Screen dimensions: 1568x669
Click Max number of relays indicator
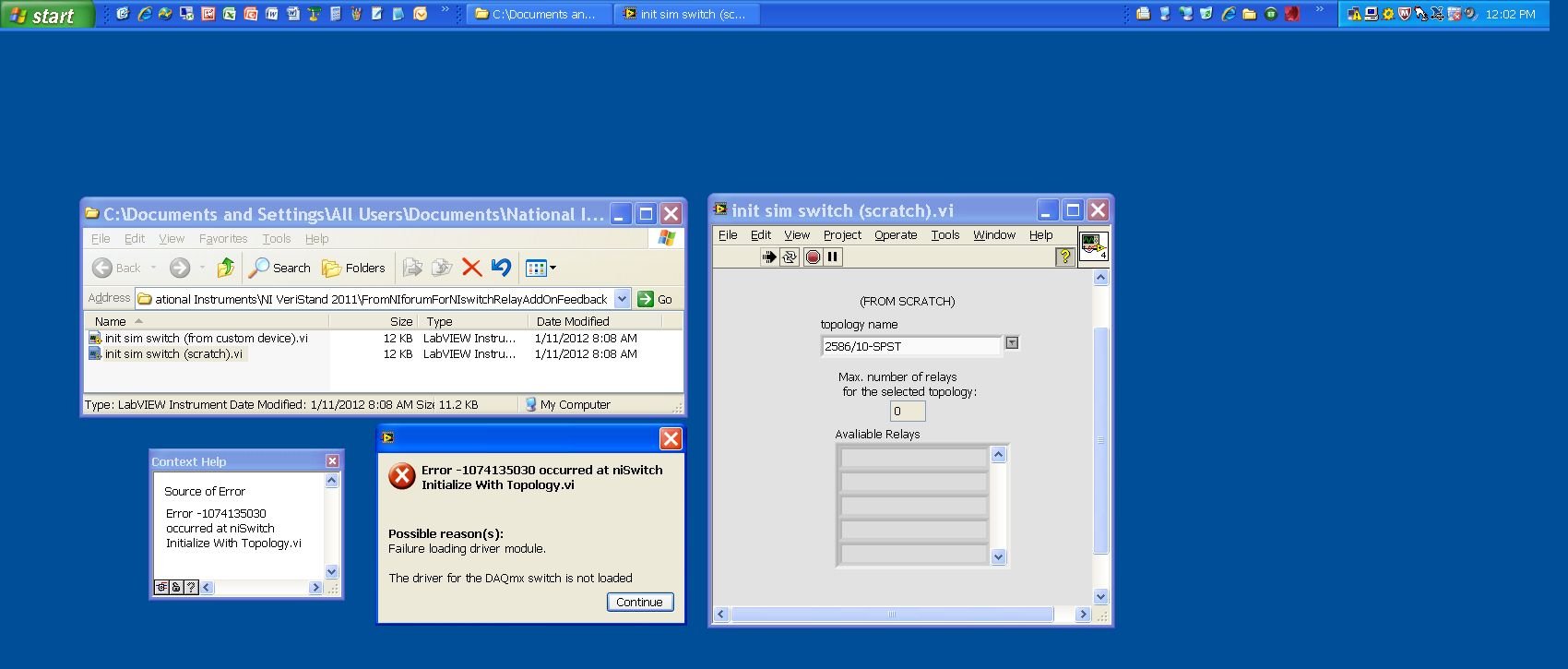[x=908, y=411]
